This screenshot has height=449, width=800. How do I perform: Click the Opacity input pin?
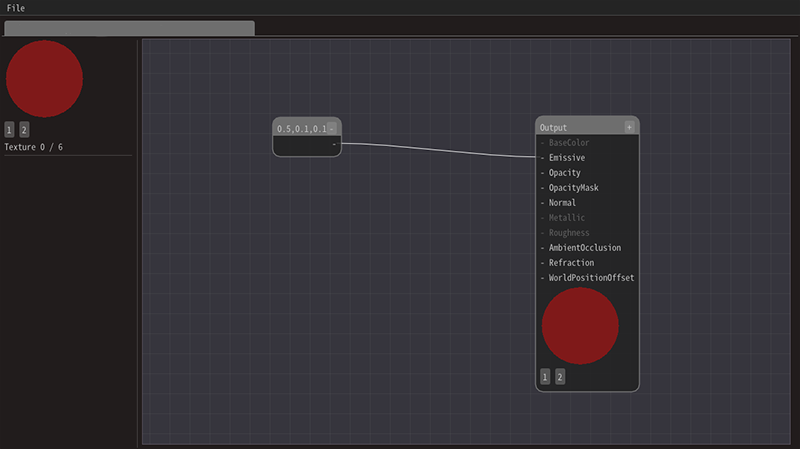coord(543,173)
